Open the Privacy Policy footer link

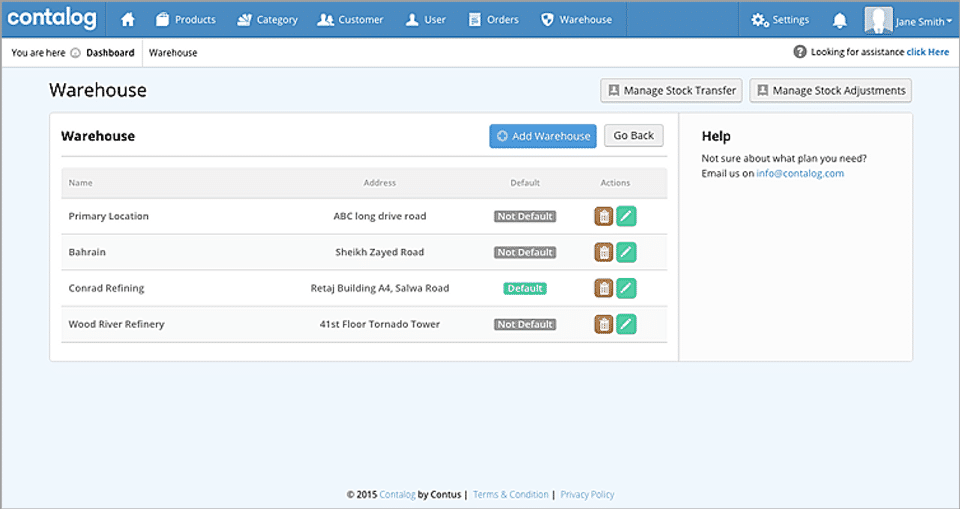pyautogui.click(x=587, y=494)
